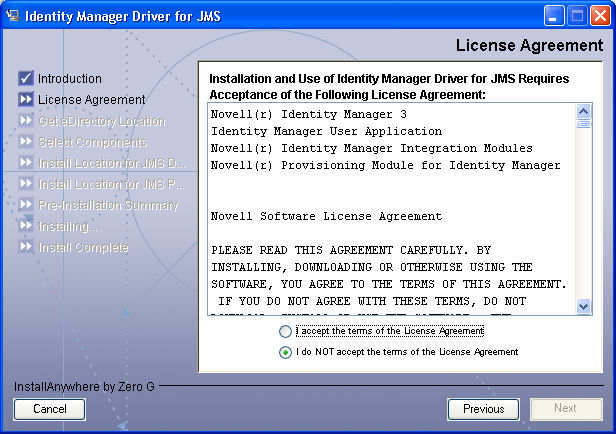The image size is (616, 434).
Task: Click the Cancel button
Action: click(x=50, y=409)
